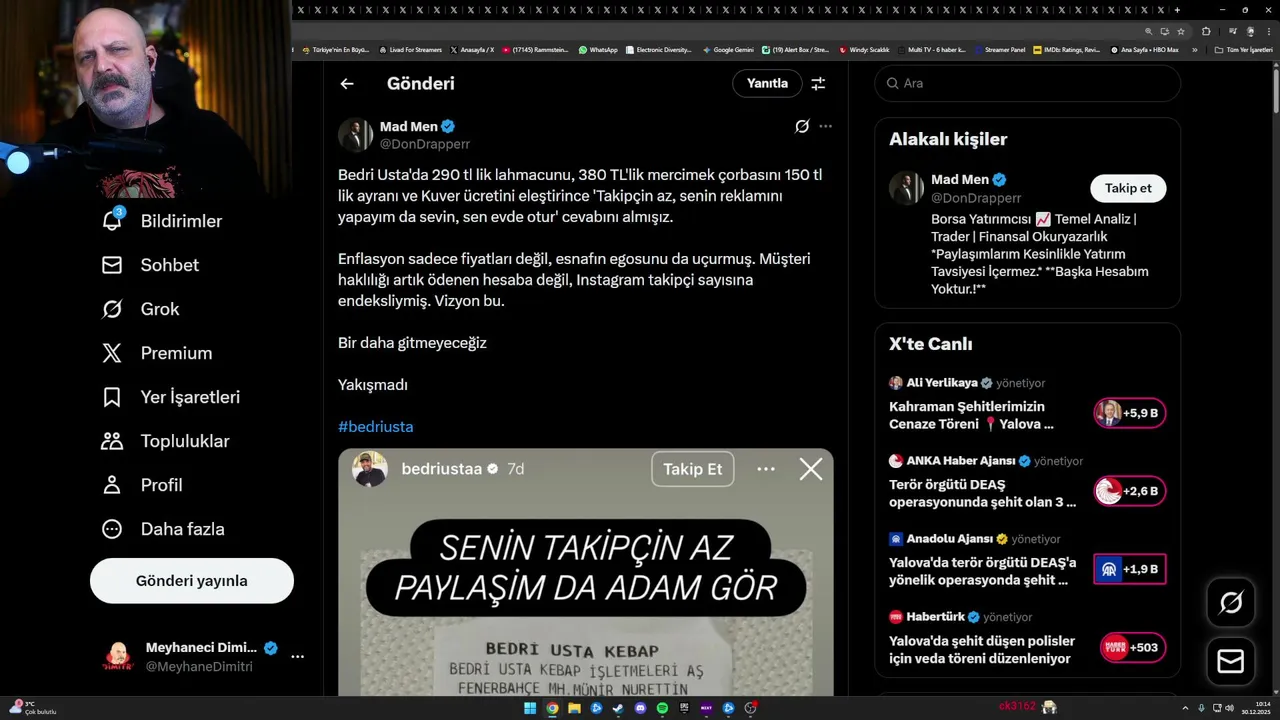Open Premium in sidebar
The width and height of the screenshot is (1280, 720).
click(x=157, y=353)
